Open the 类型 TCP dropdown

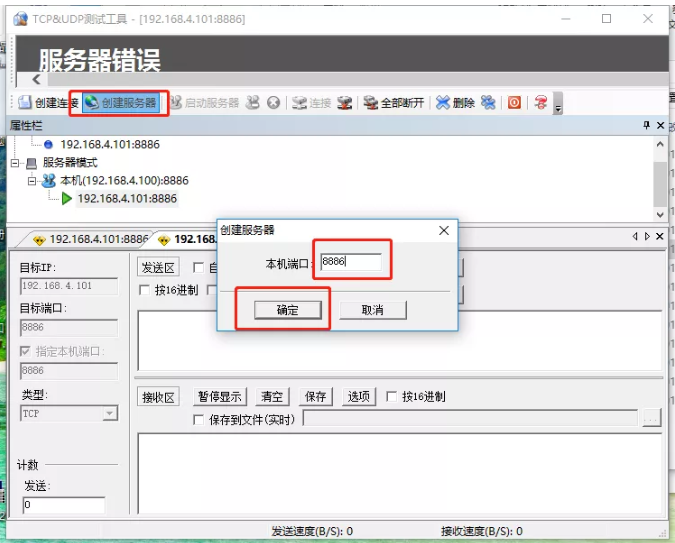109,414
